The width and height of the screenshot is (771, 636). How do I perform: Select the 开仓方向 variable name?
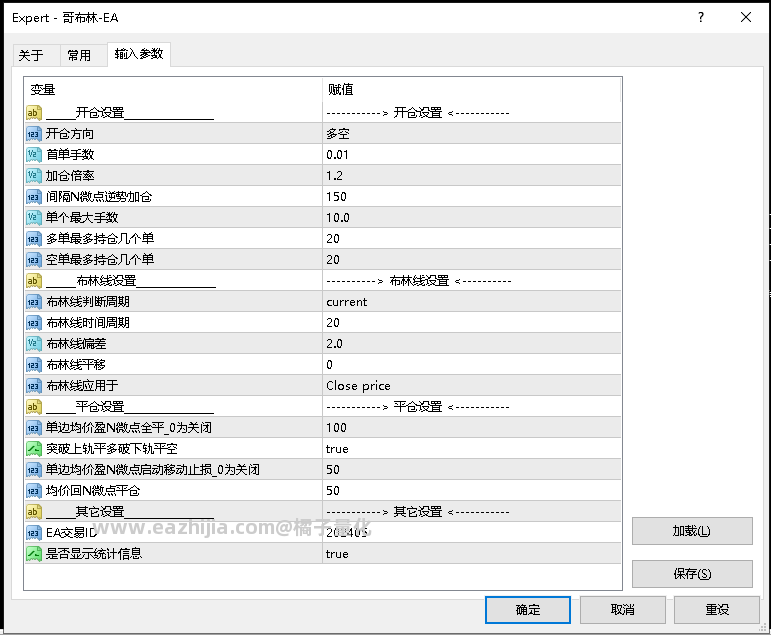pos(70,134)
